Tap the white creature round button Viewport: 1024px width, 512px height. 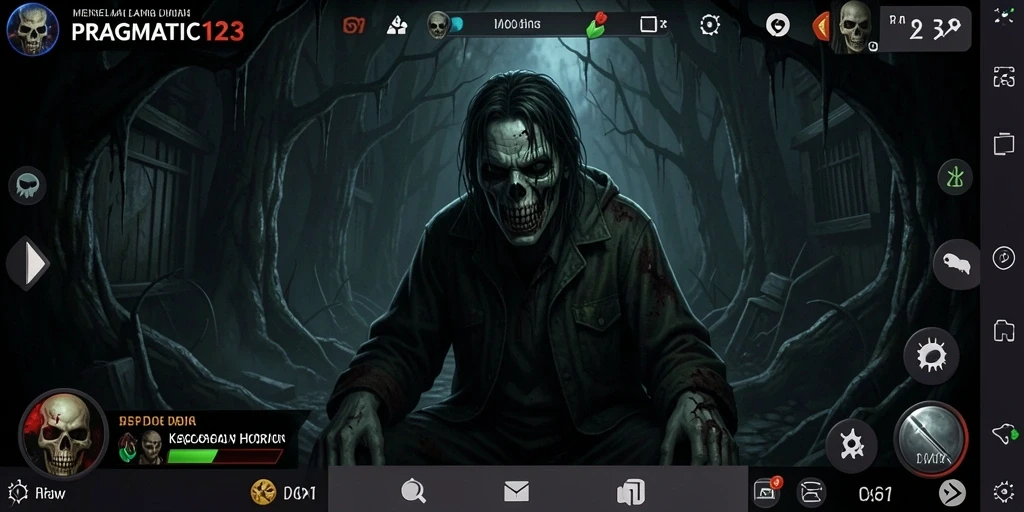(x=956, y=264)
